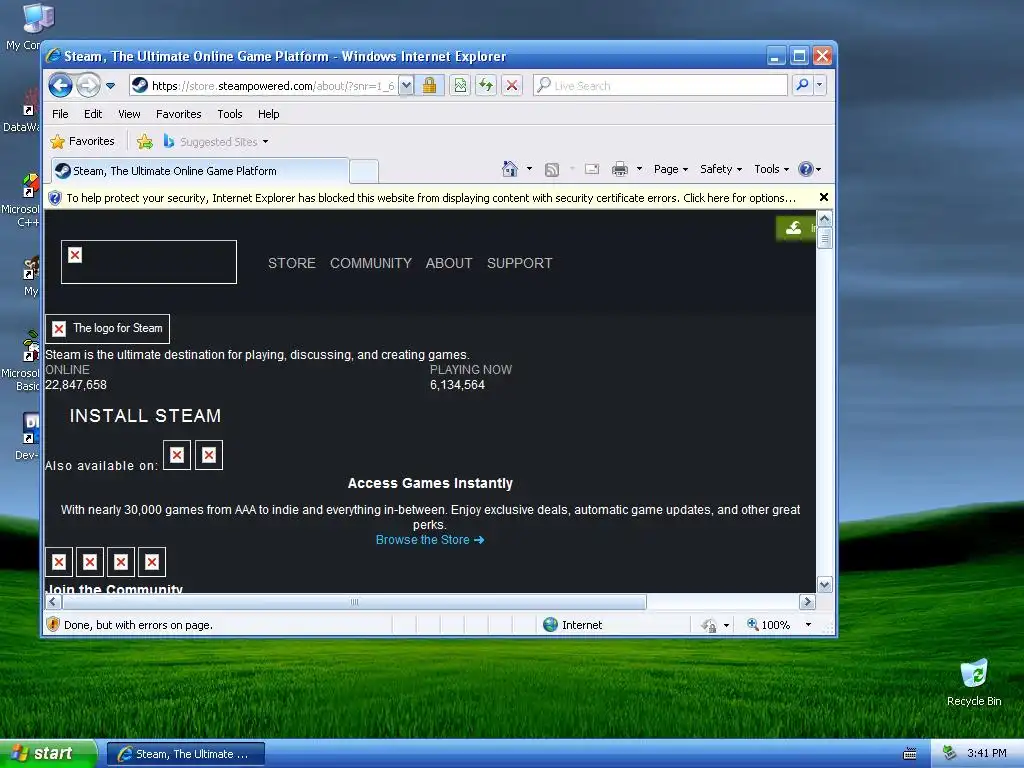This screenshot has width=1024, height=768.
Task: Click the horizontal scrollbar thumb
Action: 354,601
